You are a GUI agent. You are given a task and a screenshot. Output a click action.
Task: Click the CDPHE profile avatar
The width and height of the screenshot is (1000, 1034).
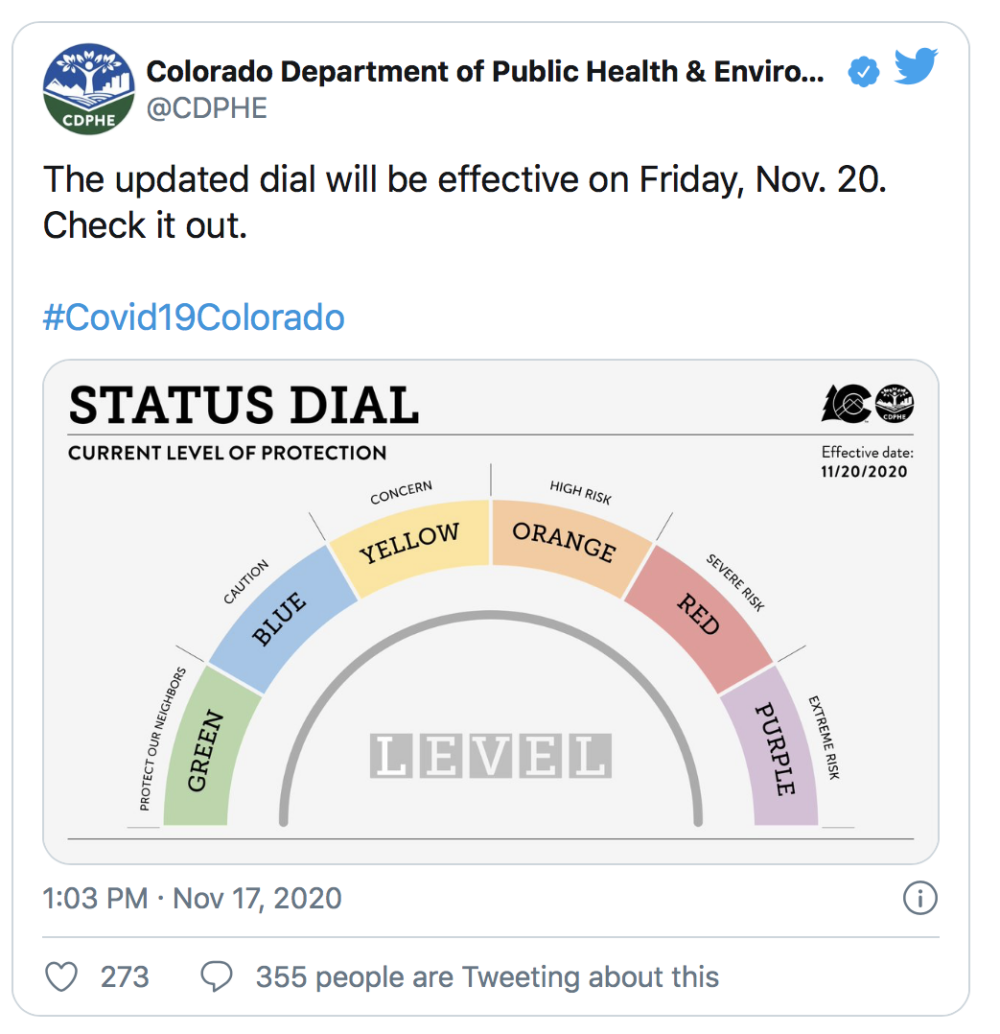[89, 88]
